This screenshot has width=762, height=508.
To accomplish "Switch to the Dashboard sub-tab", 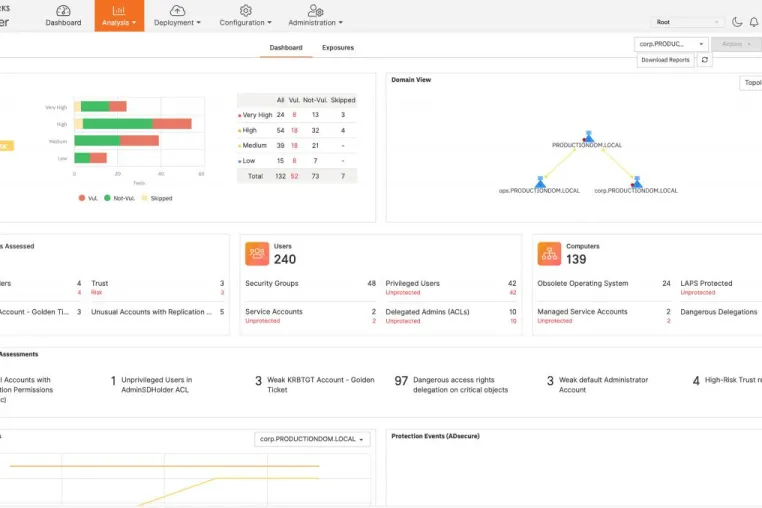I will 286,48.
